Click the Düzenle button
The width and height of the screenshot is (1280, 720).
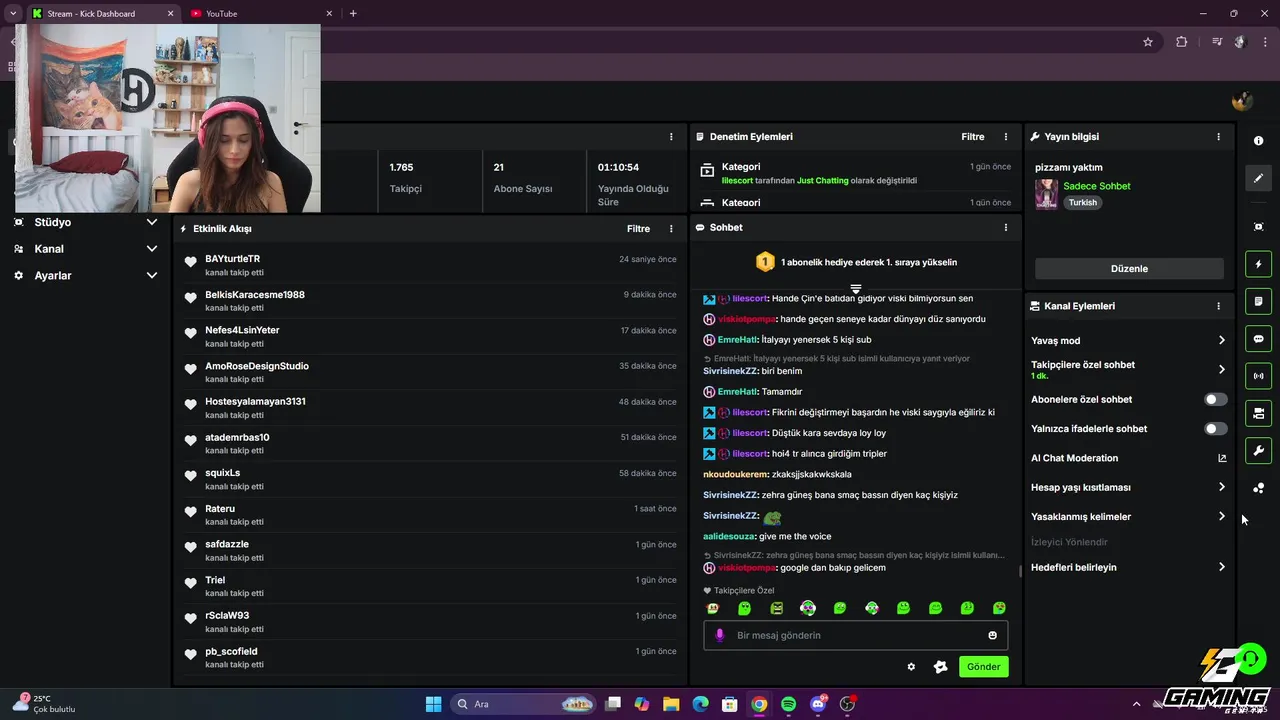click(1129, 269)
